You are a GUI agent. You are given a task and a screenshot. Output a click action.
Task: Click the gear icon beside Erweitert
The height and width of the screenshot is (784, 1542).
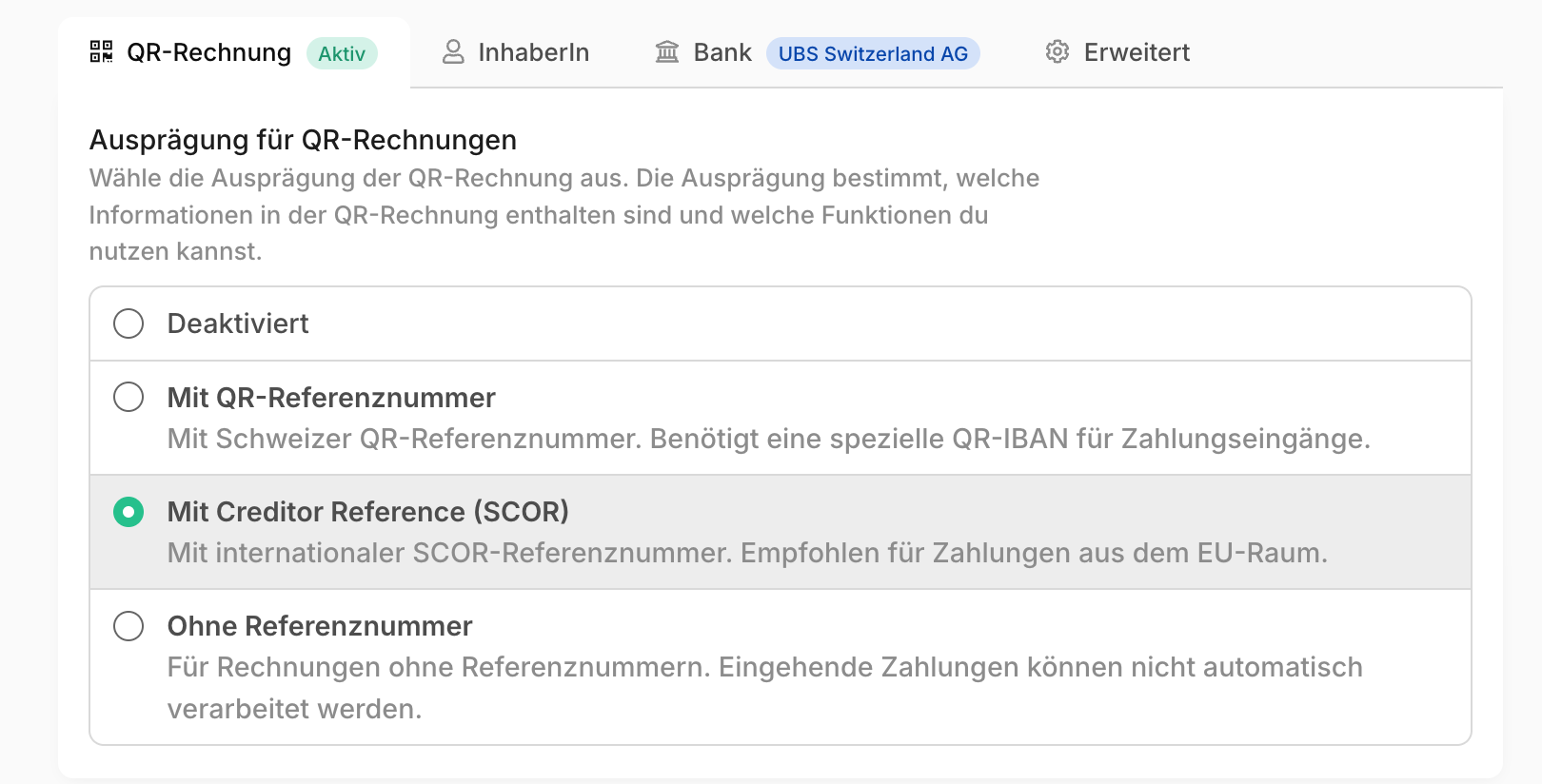1058,51
